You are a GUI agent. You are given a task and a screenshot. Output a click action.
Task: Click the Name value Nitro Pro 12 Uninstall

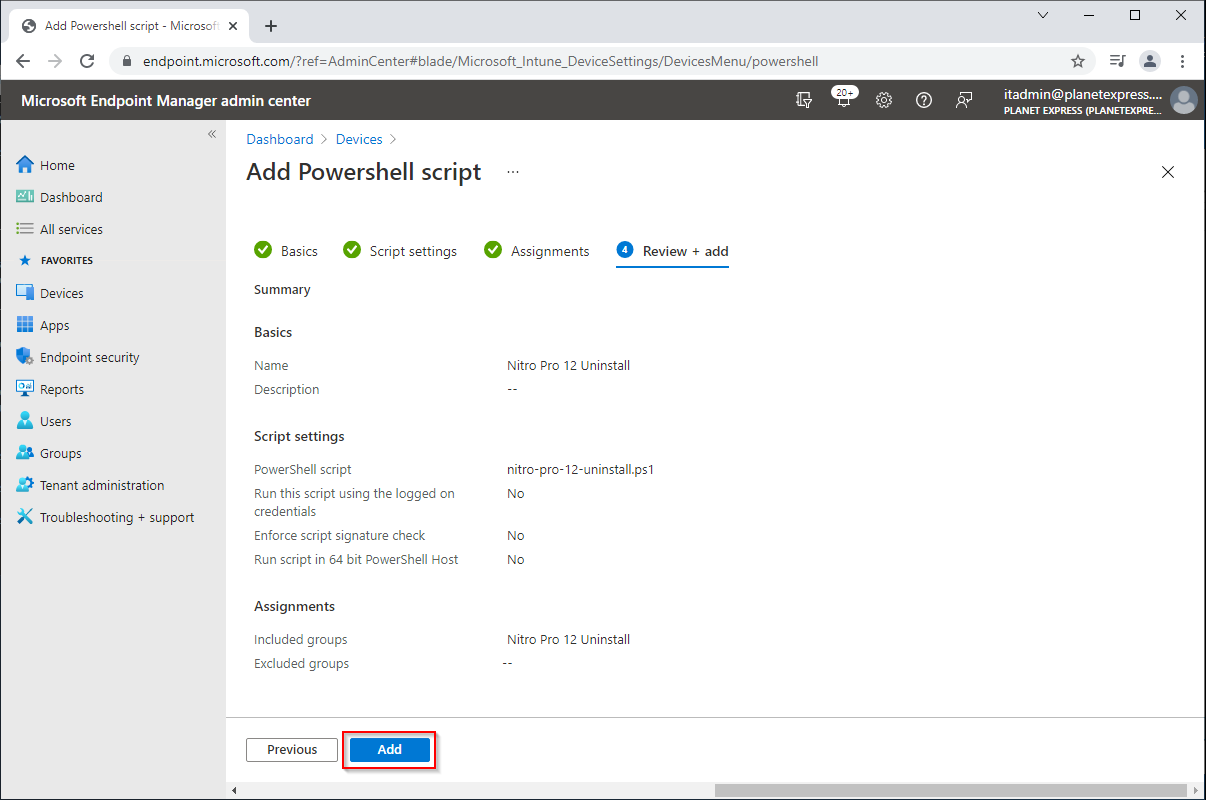point(568,365)
